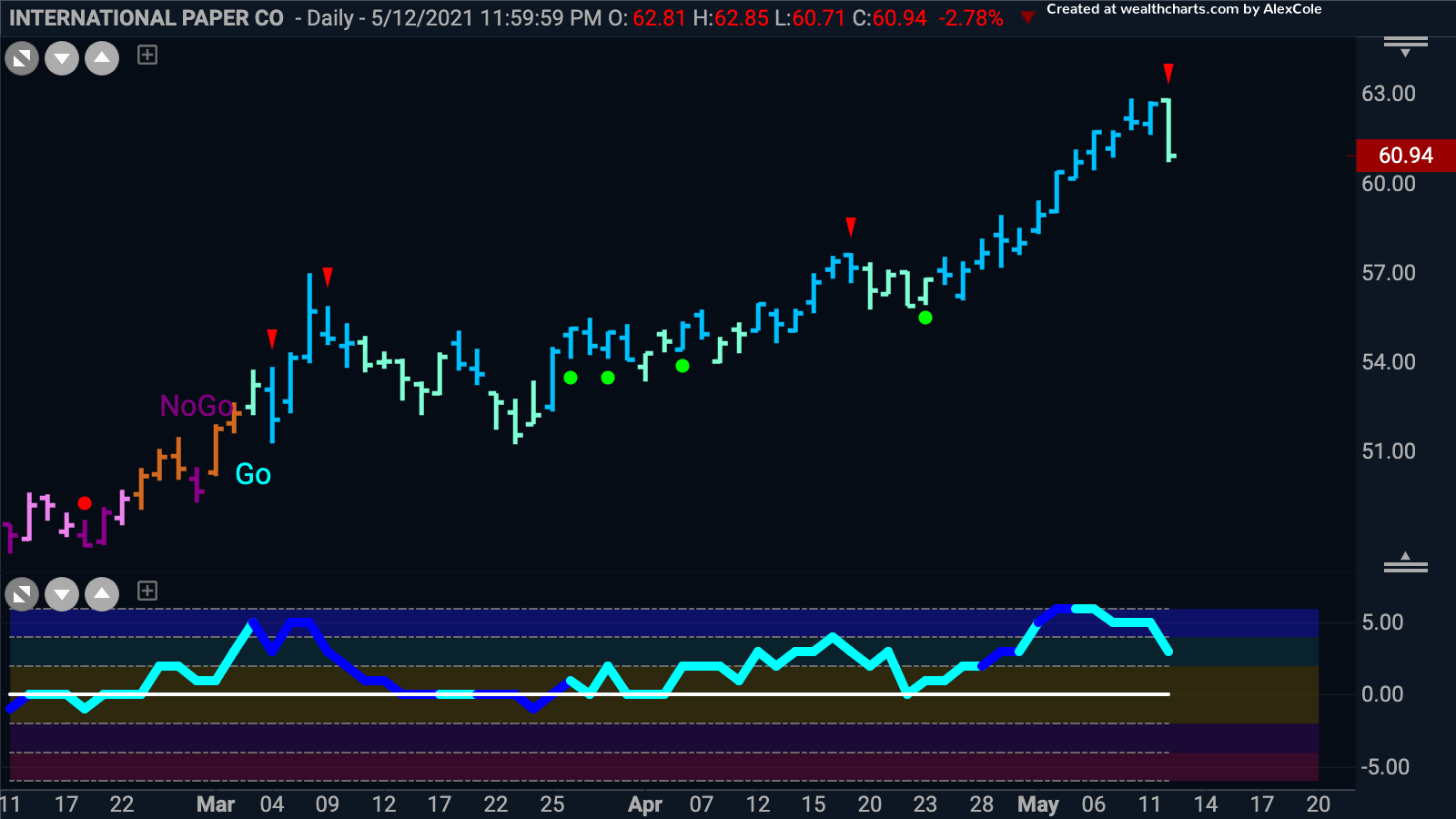
Task: Click the Mar label on date axis
Action: (216, 804)
